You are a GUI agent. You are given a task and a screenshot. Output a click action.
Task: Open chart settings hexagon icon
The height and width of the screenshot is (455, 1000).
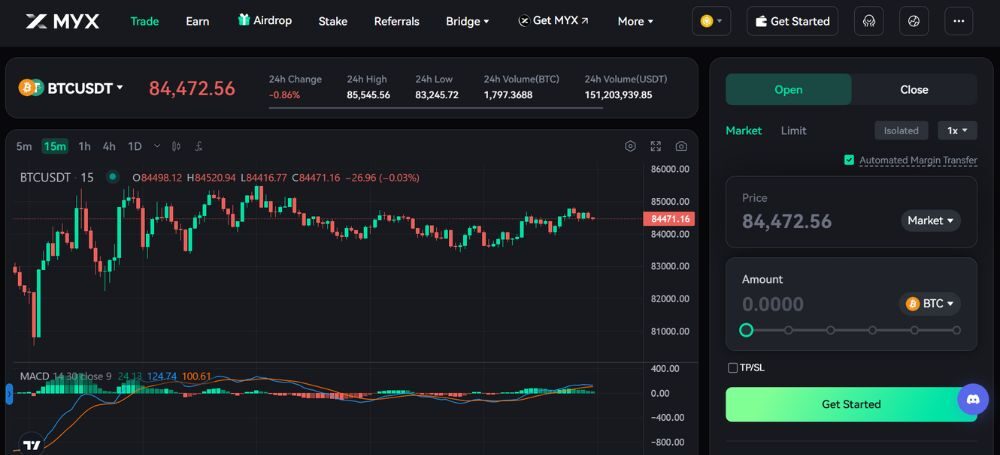coord(630,146)
